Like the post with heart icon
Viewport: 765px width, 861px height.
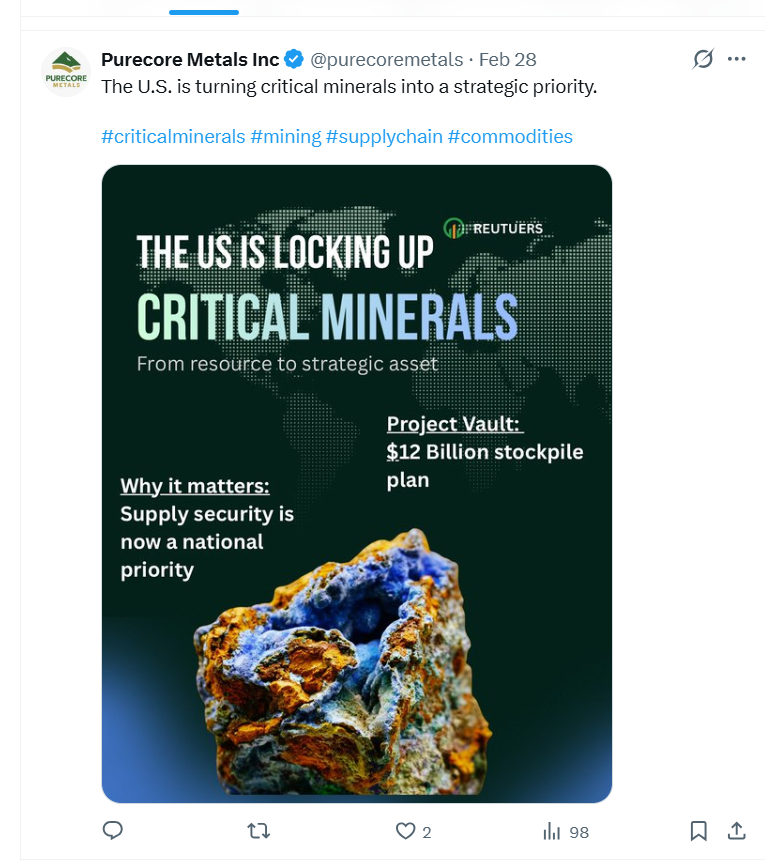click(x=405, y=831)
